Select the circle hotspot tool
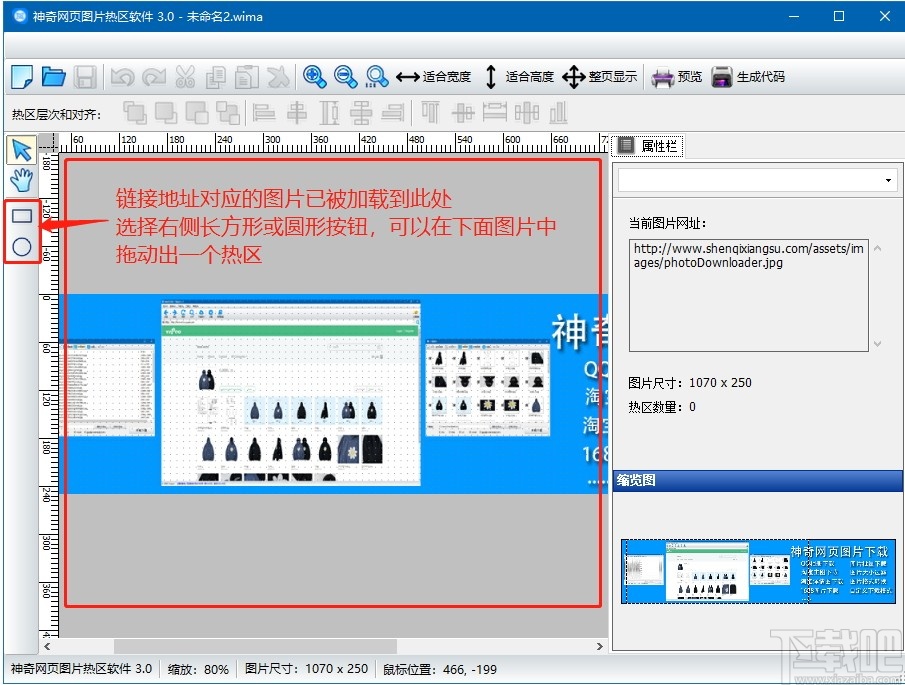 [21, 246]
